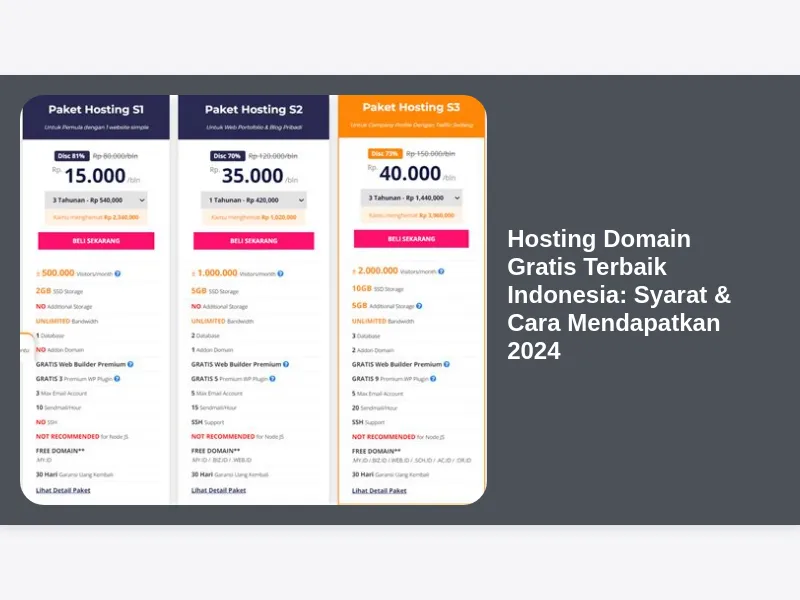
Task: Click S1 Web Builder Premium info icon
Action: point(130,364)
